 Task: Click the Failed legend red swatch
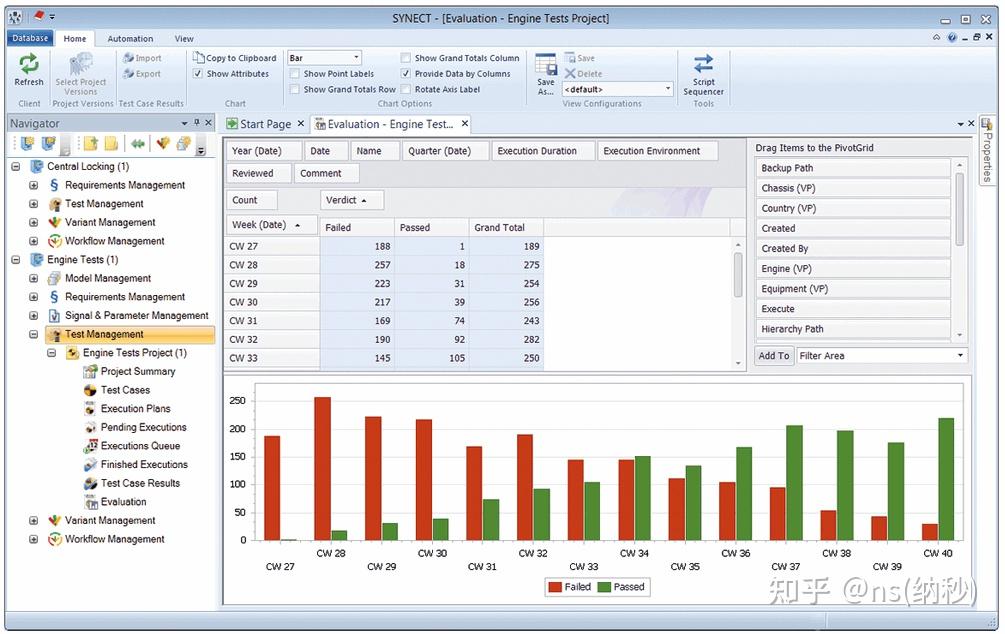555,587
